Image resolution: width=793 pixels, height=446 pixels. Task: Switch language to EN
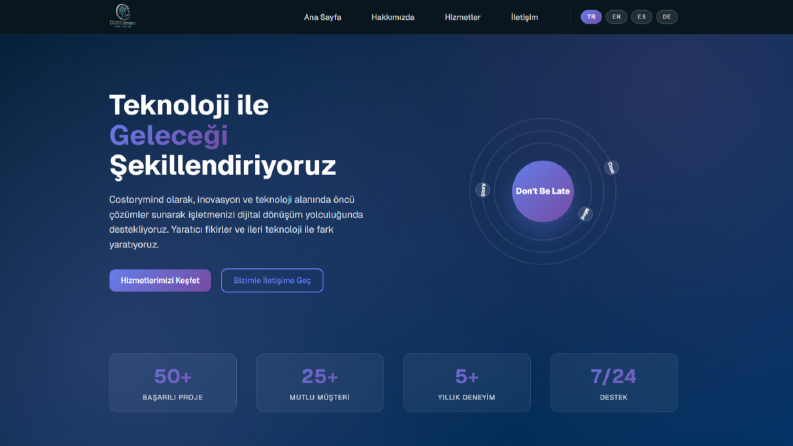(616, 17)
